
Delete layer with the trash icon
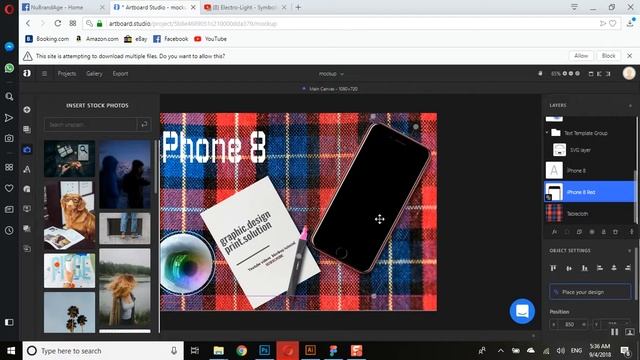point(616,232)
